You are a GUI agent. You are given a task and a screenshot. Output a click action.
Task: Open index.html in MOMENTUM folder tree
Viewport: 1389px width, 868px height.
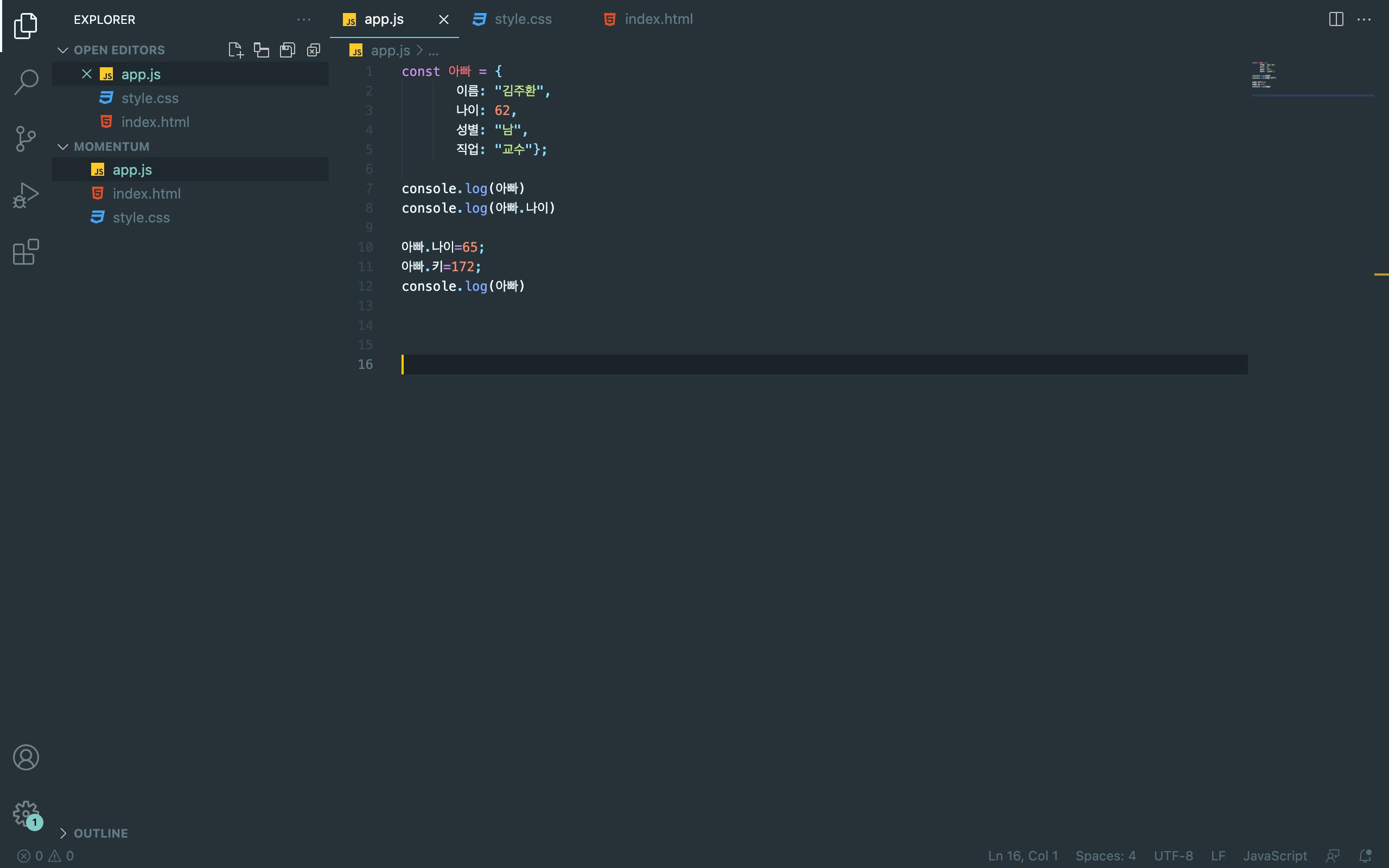(x=146, y=194)
